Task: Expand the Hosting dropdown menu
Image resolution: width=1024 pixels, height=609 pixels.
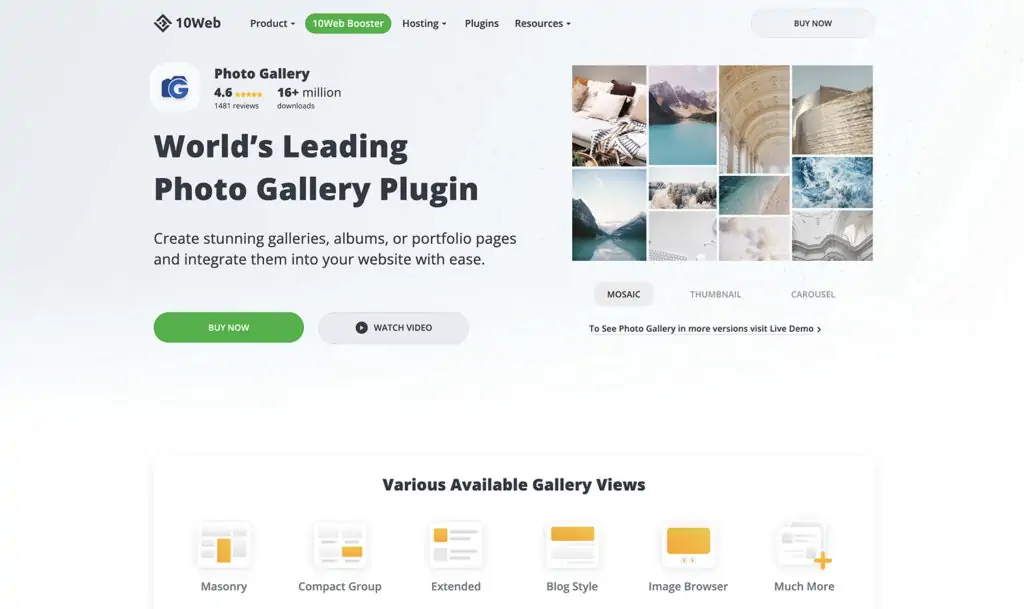Action: 424,23
